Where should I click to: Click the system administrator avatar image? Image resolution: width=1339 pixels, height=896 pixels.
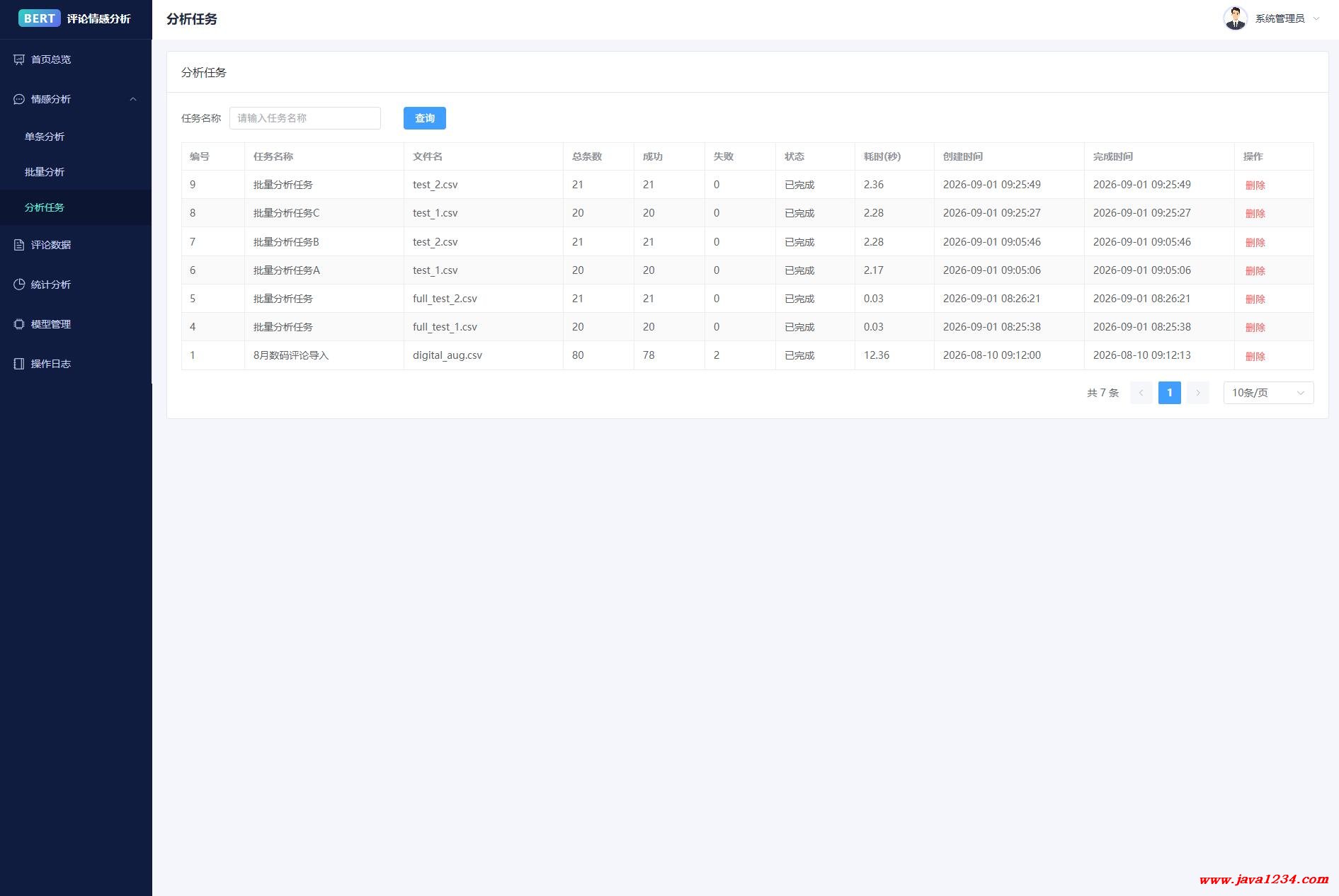[x=1236, y=18]
